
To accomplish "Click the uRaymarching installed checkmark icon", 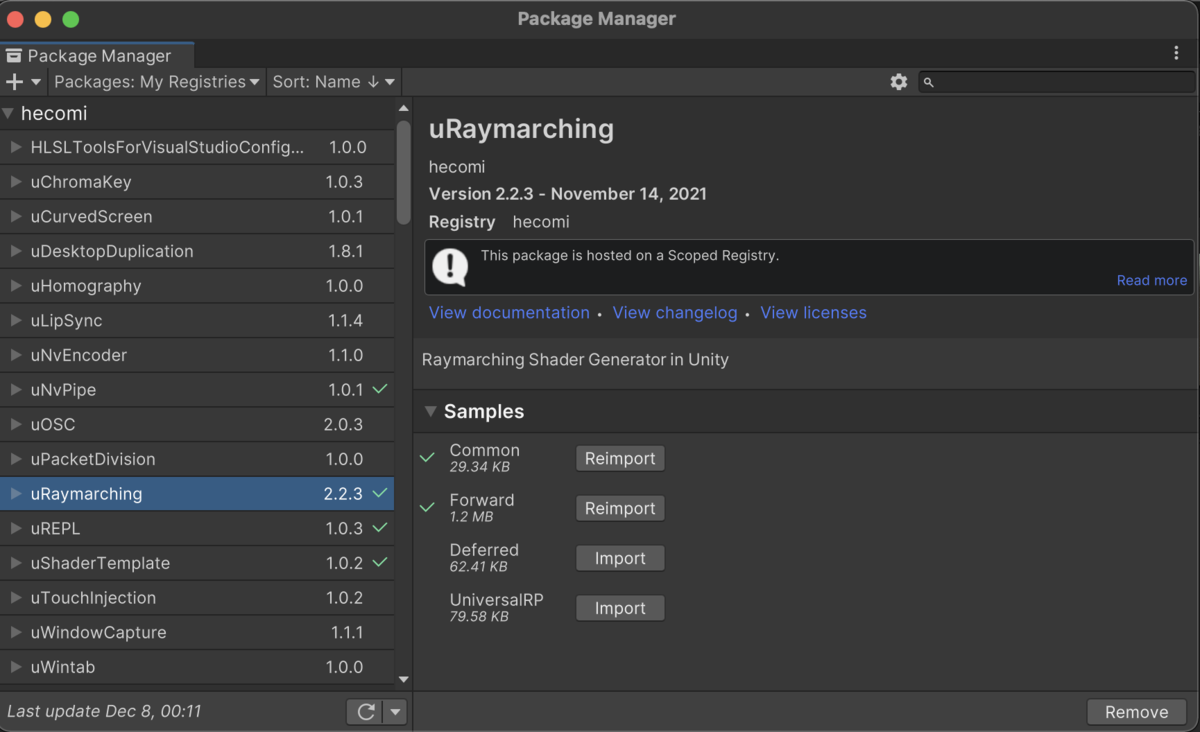I will [x=380, y=493].
